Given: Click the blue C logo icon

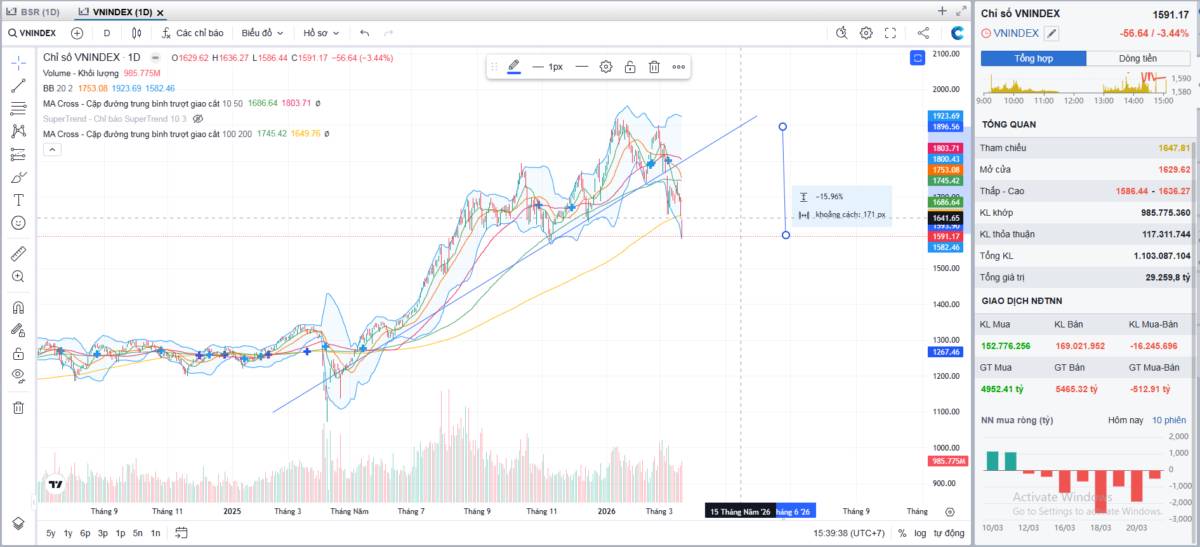Looking at the screenshot, I should 957,33.
